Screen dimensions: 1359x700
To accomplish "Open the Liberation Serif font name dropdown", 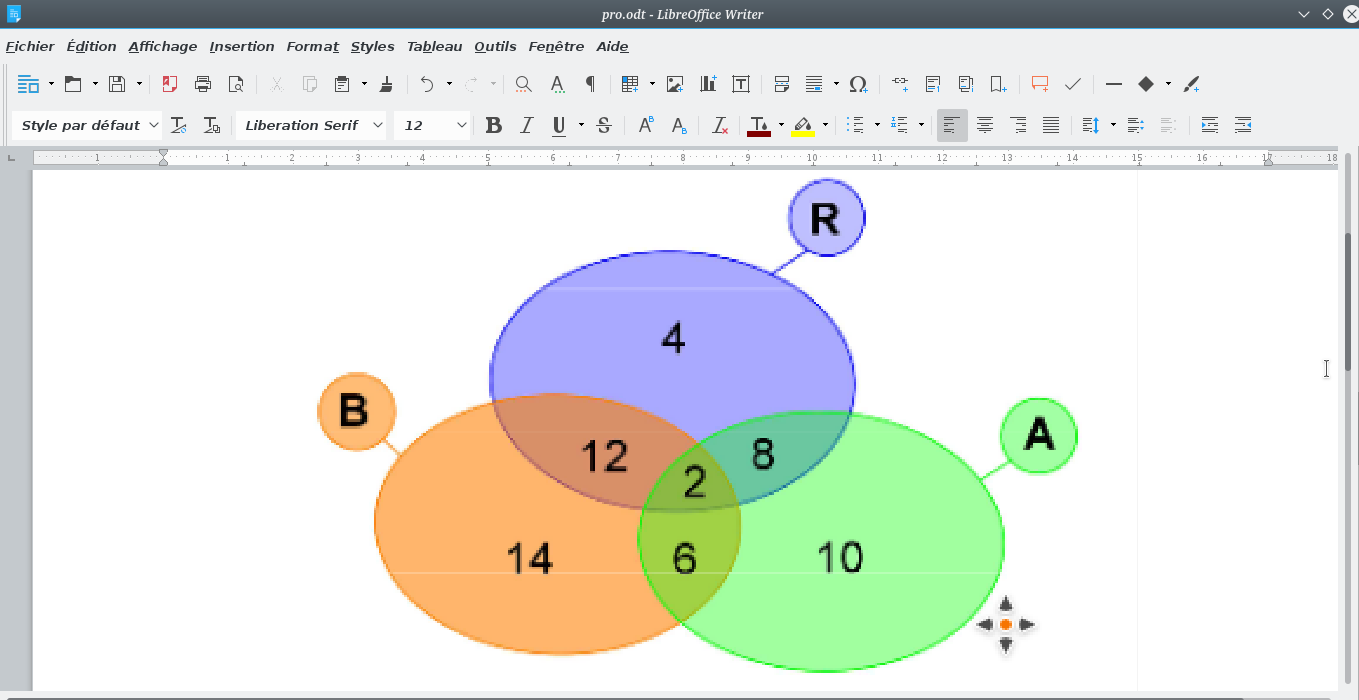I will 377,125.
